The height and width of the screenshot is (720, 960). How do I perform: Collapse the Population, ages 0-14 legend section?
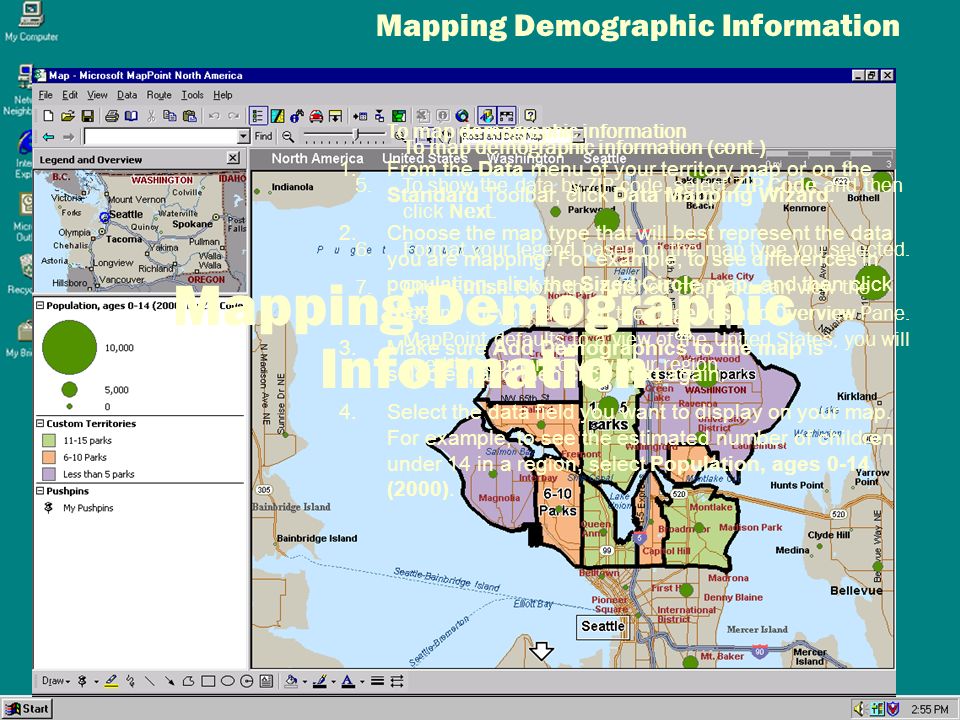(40, 306)
